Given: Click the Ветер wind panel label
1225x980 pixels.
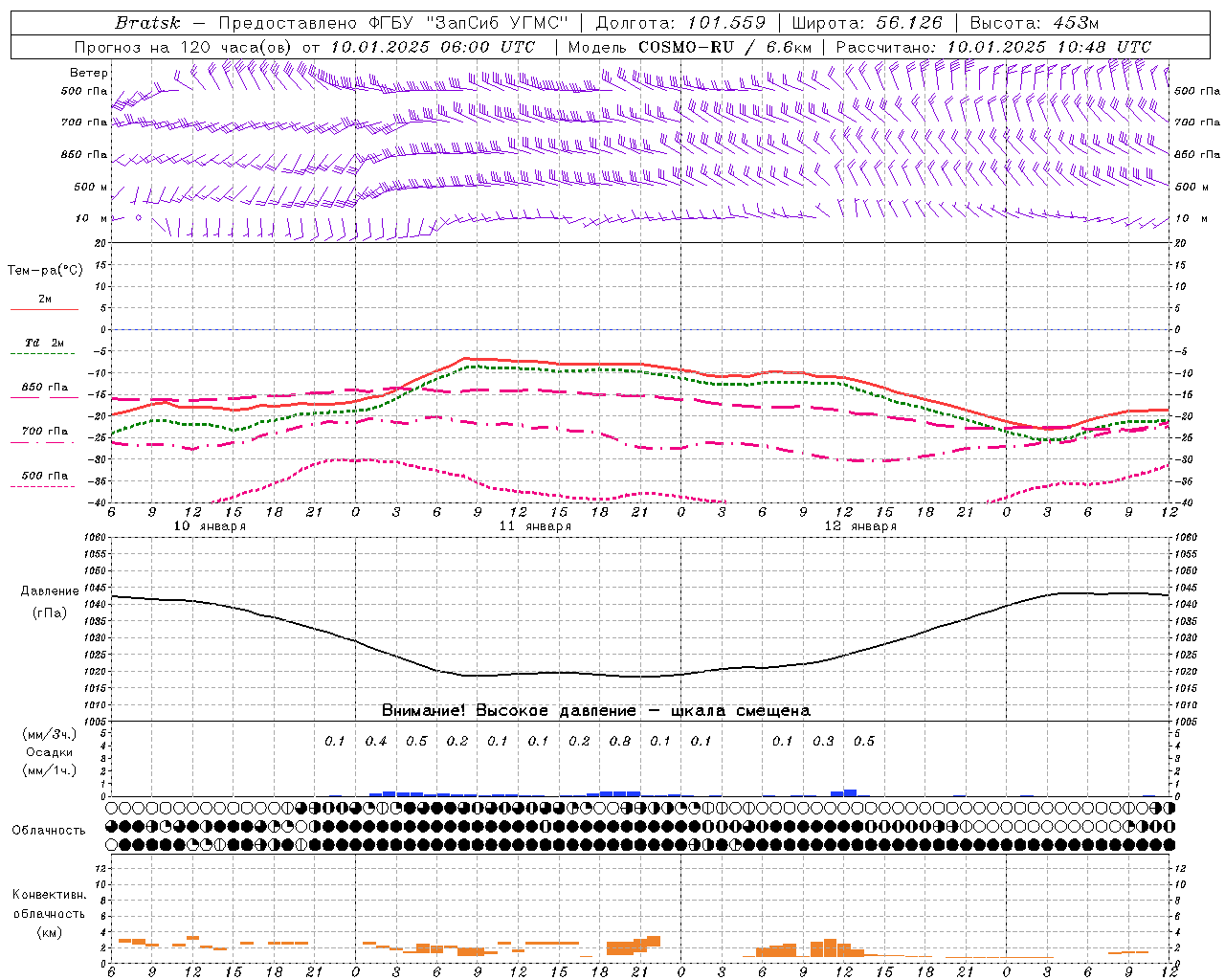Looking at the screenshot, I should [89, 73].
